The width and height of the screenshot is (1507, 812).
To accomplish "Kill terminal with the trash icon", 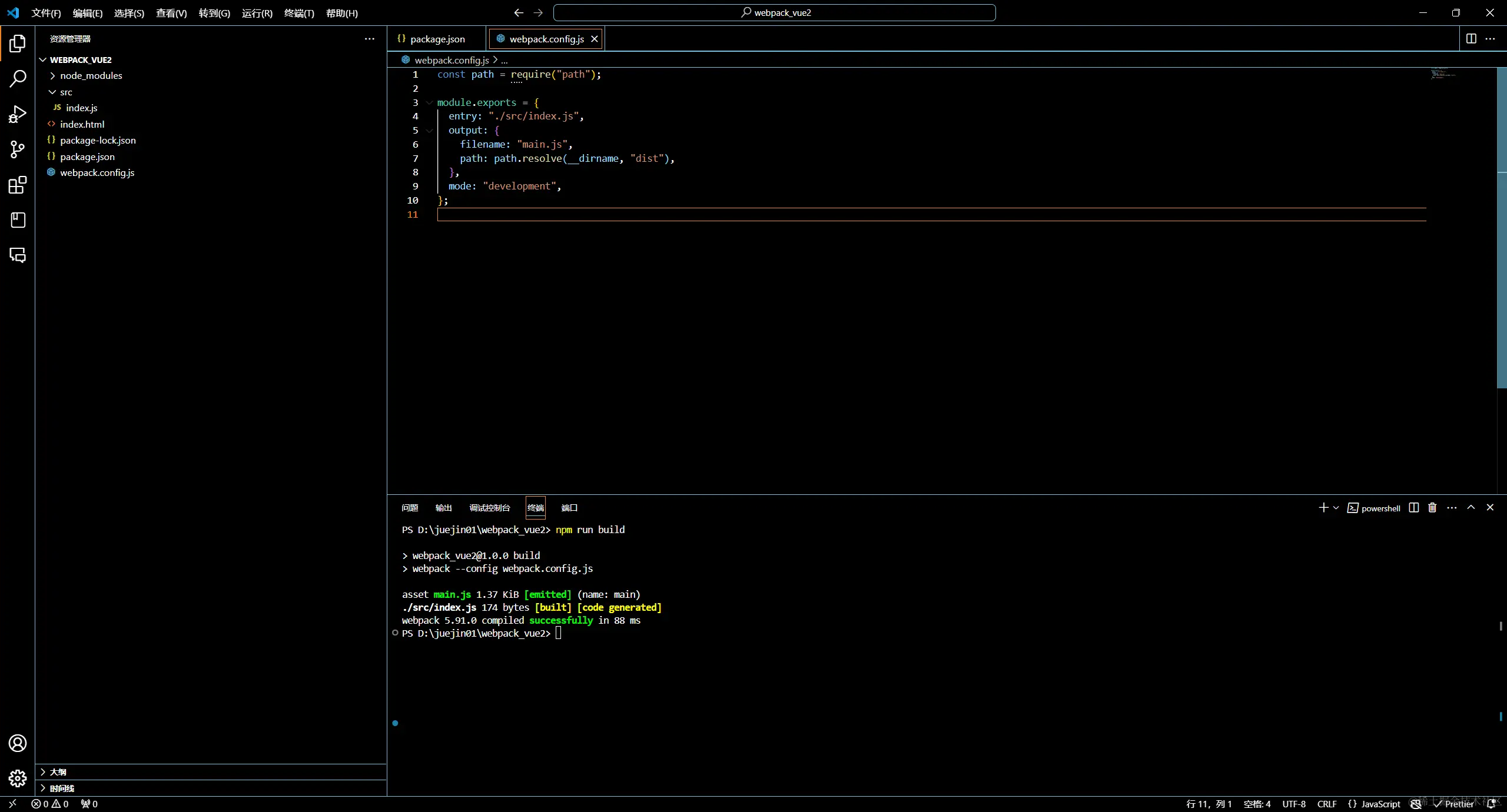I will pos(1432,508).
